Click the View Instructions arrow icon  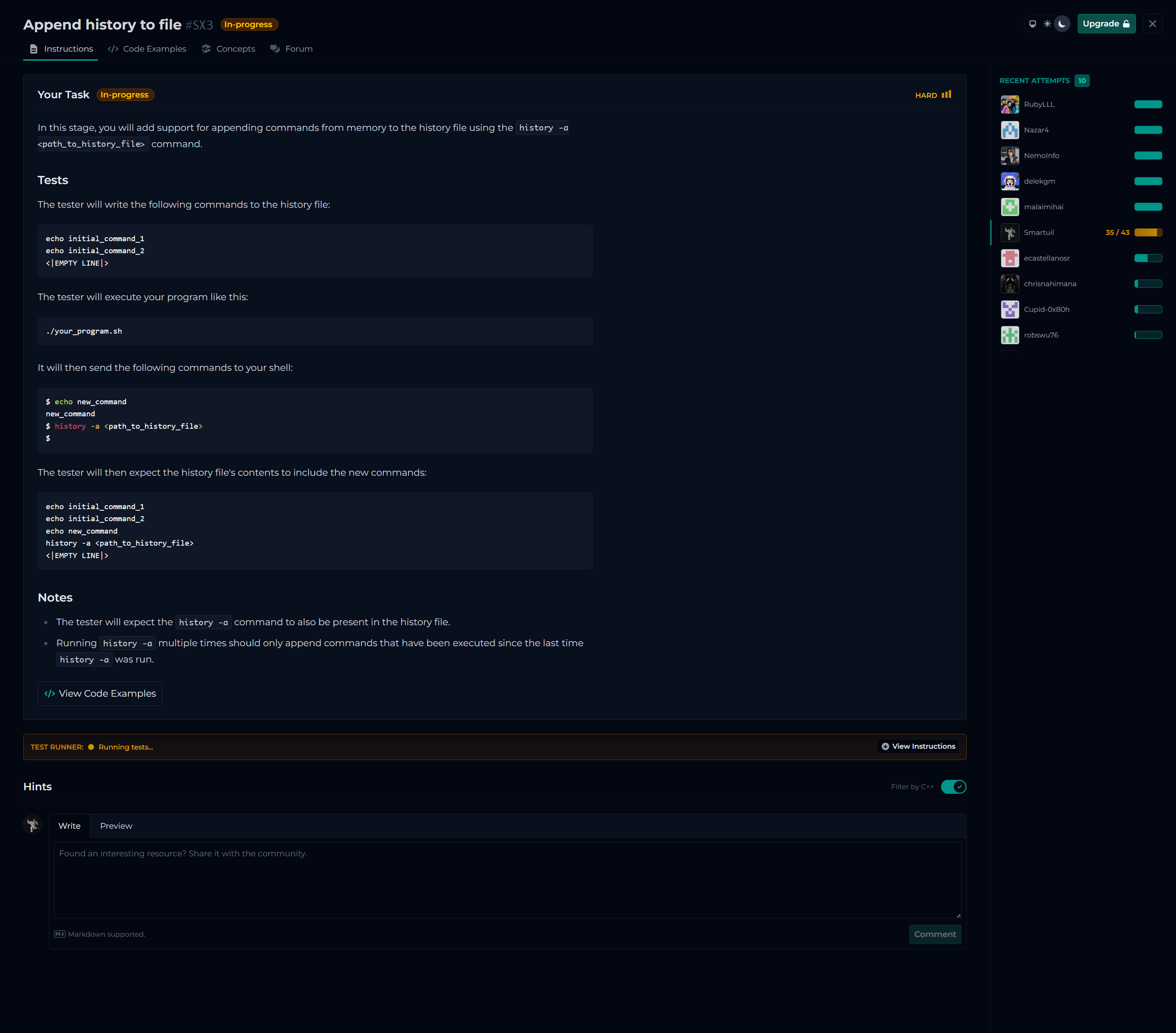coord(885,746)
